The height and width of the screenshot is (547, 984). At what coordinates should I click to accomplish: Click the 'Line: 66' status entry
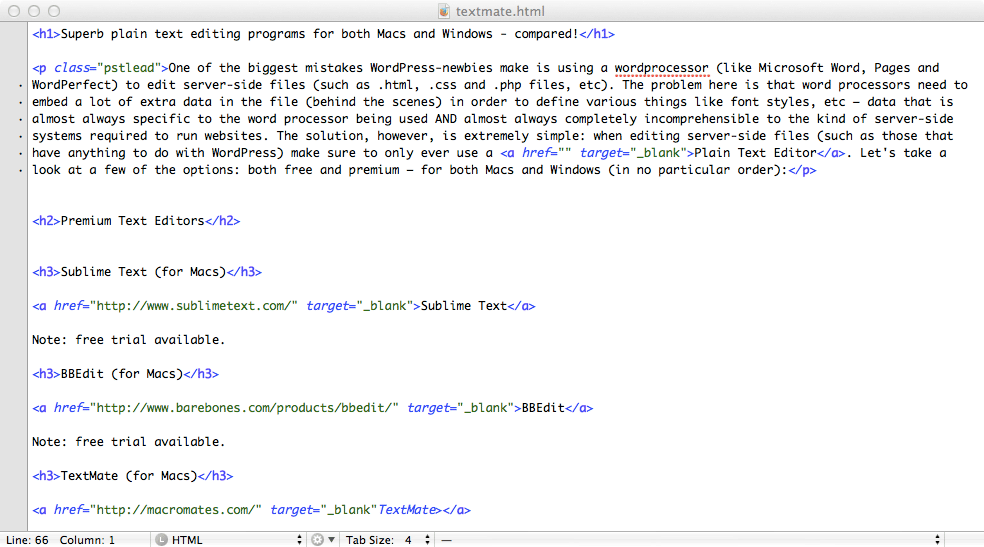pos(27,539)
